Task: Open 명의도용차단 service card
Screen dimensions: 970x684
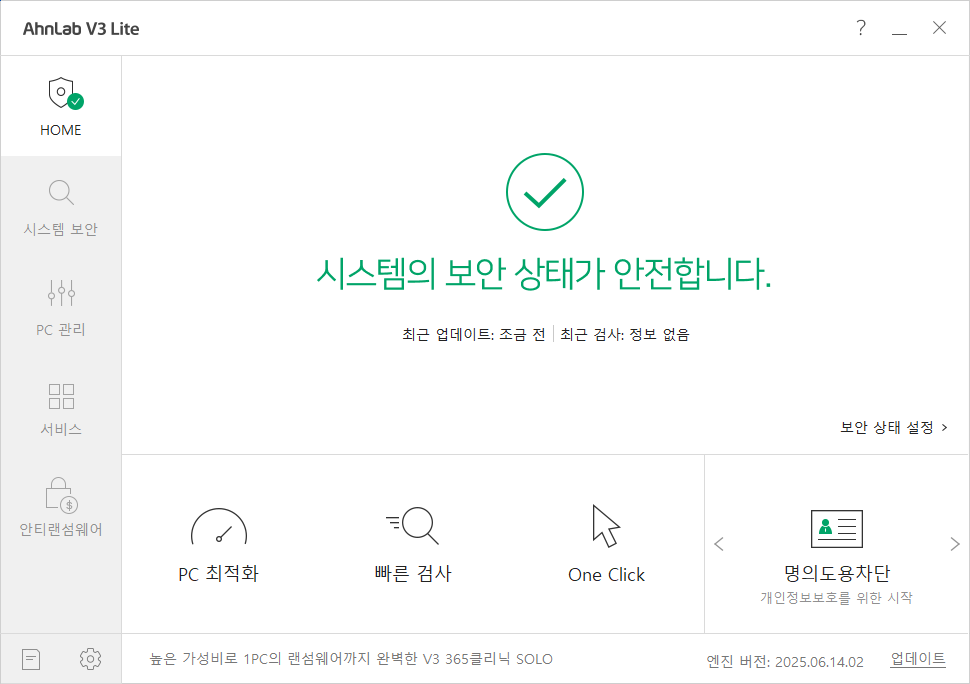Action: [x=836, y=557]
